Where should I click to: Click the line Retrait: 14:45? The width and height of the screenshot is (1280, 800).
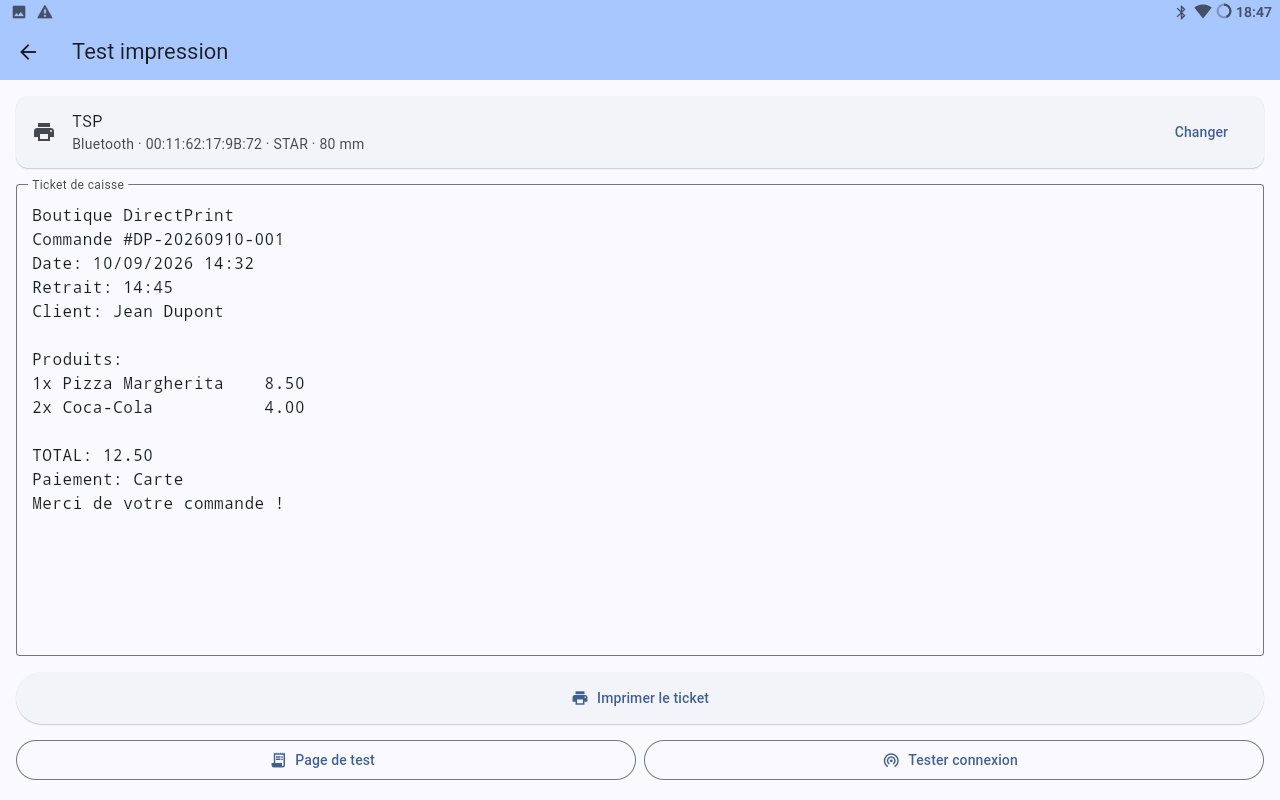(103, 287)
